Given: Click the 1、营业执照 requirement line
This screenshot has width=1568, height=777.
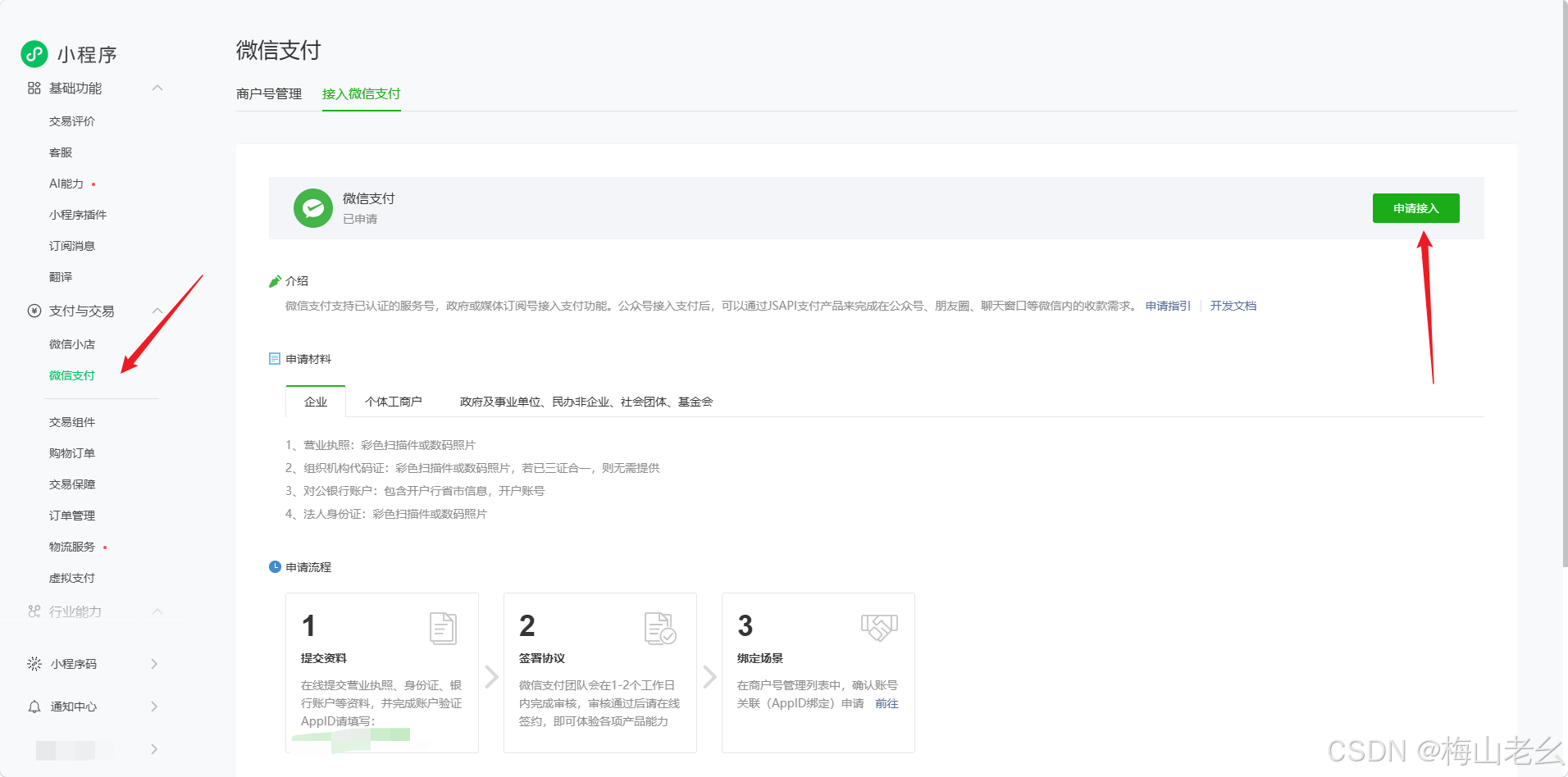Looking at the screenshot, I should (x=381, y=445).
